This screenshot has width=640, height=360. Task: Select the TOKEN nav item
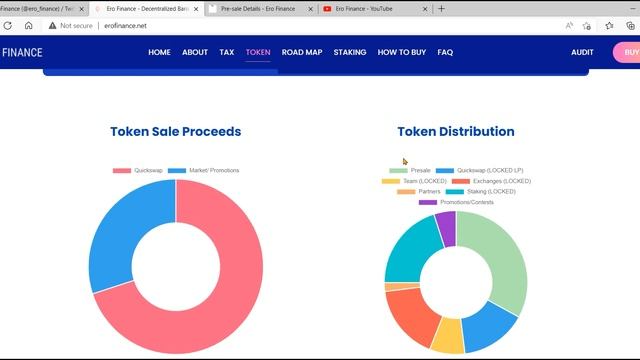[x=258, y=52]
